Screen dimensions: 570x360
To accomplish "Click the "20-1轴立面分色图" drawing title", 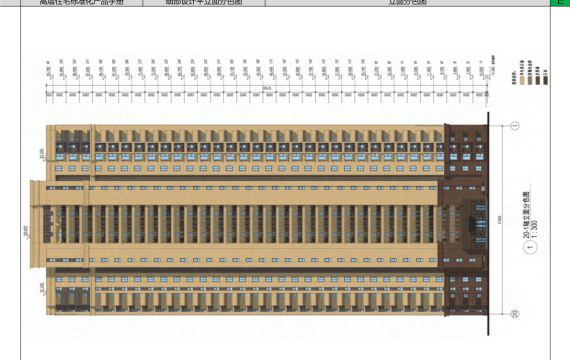I will [x=527, y=215].
